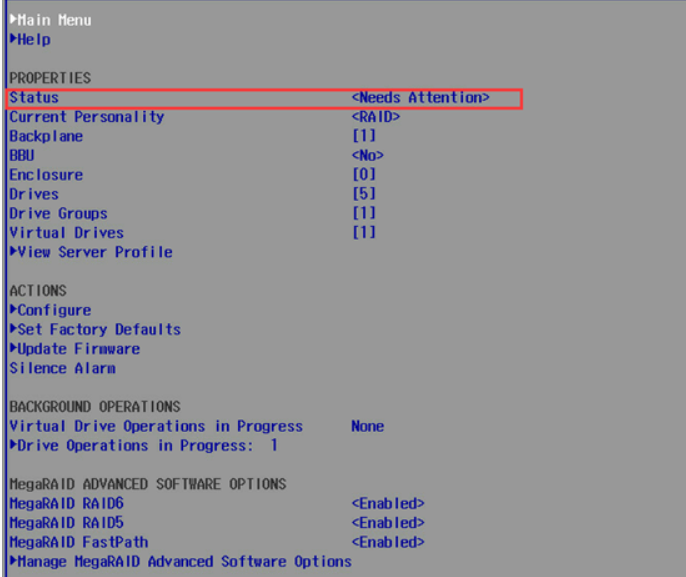
Task: Toggle MegaRAID FastPath Enabled setting
Action: tap(388, 542)
